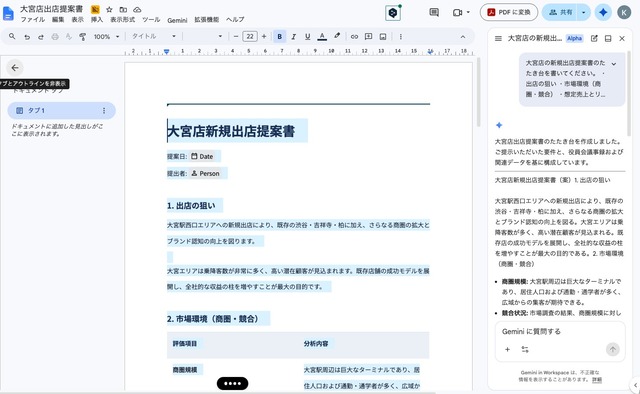Toggle italic formatting
Screen dimensions: 640x394
click(x=293, y=37)
